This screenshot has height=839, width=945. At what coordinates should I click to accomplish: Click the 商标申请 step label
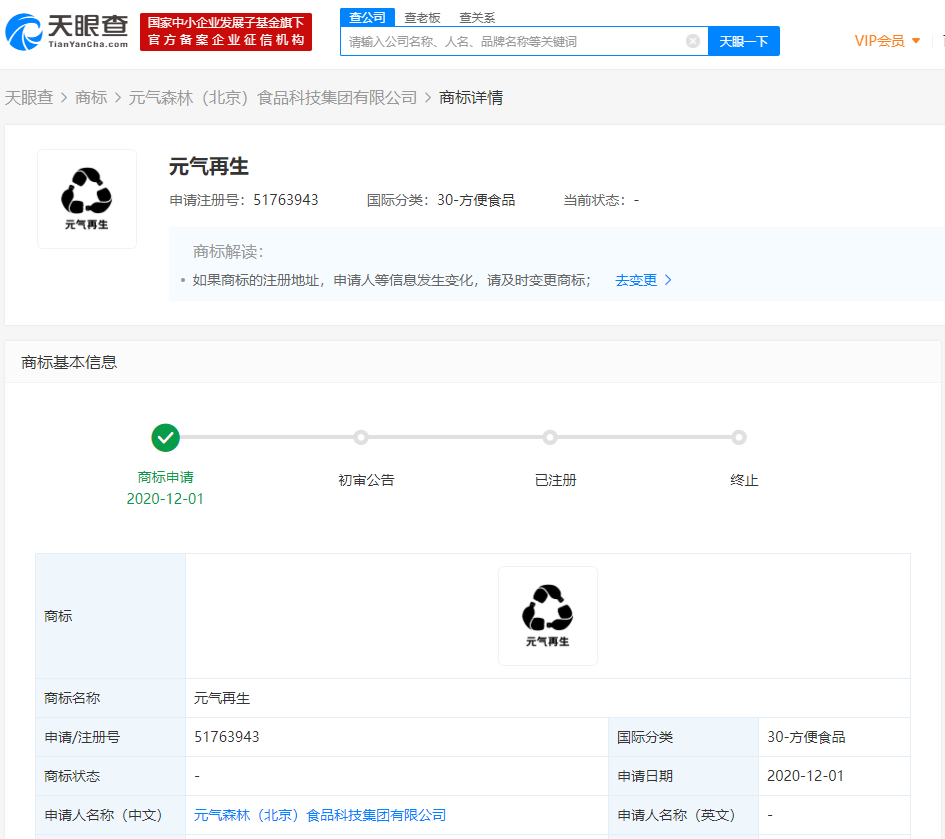166,477
